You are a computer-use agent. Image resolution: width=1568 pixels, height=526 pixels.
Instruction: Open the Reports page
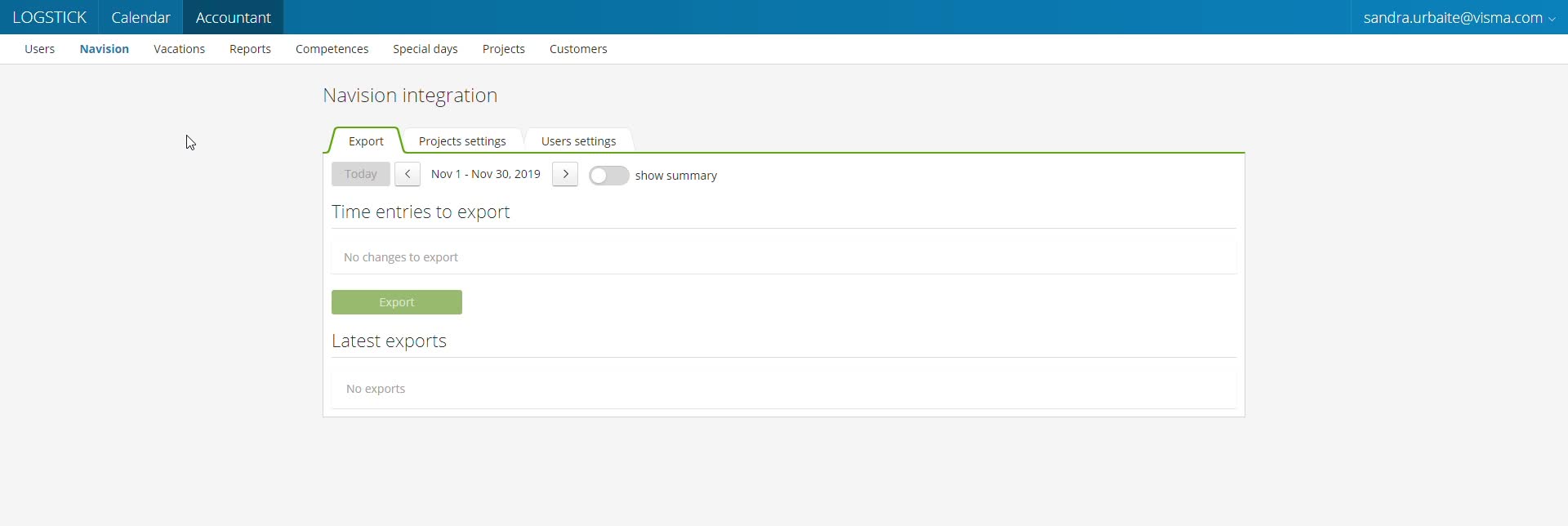coord(250,49)
